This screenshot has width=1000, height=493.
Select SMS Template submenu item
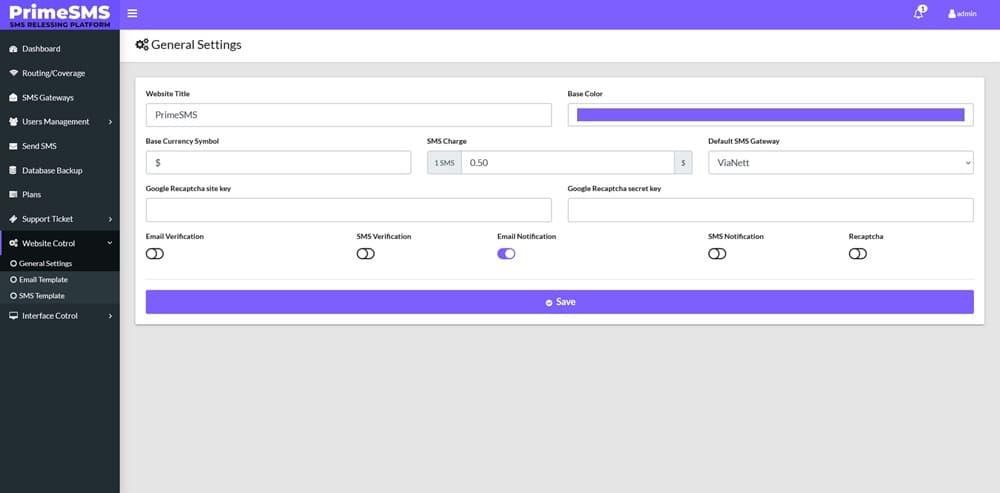(41, 296)
